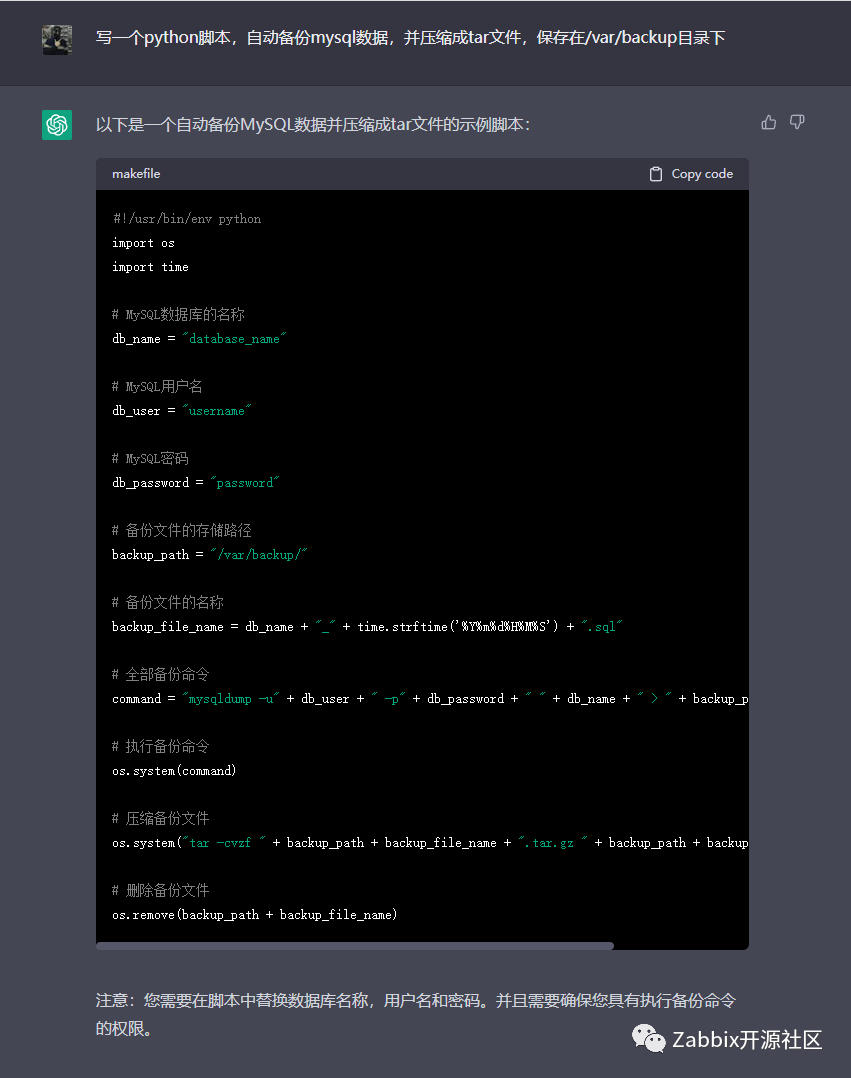Viewport: 851px width, 1078px height.
Task: Click the thumbs down feedback icon
Action: (x=797, y=122)
